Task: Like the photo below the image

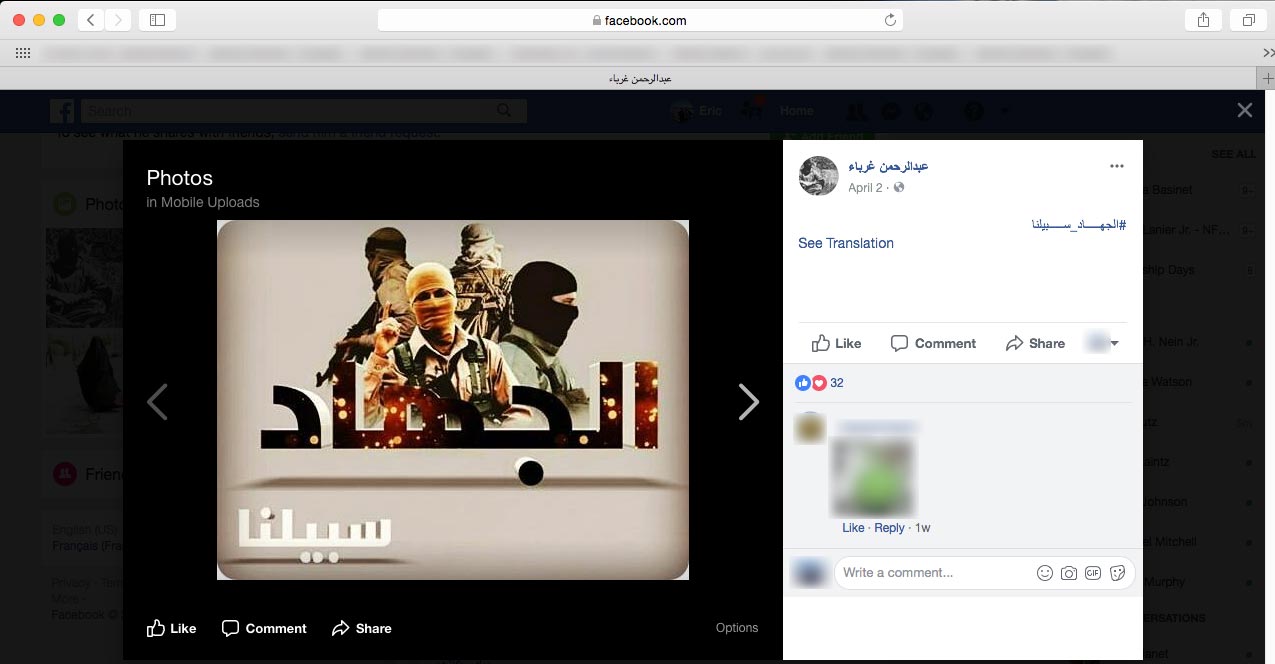Action: point(171,628)
